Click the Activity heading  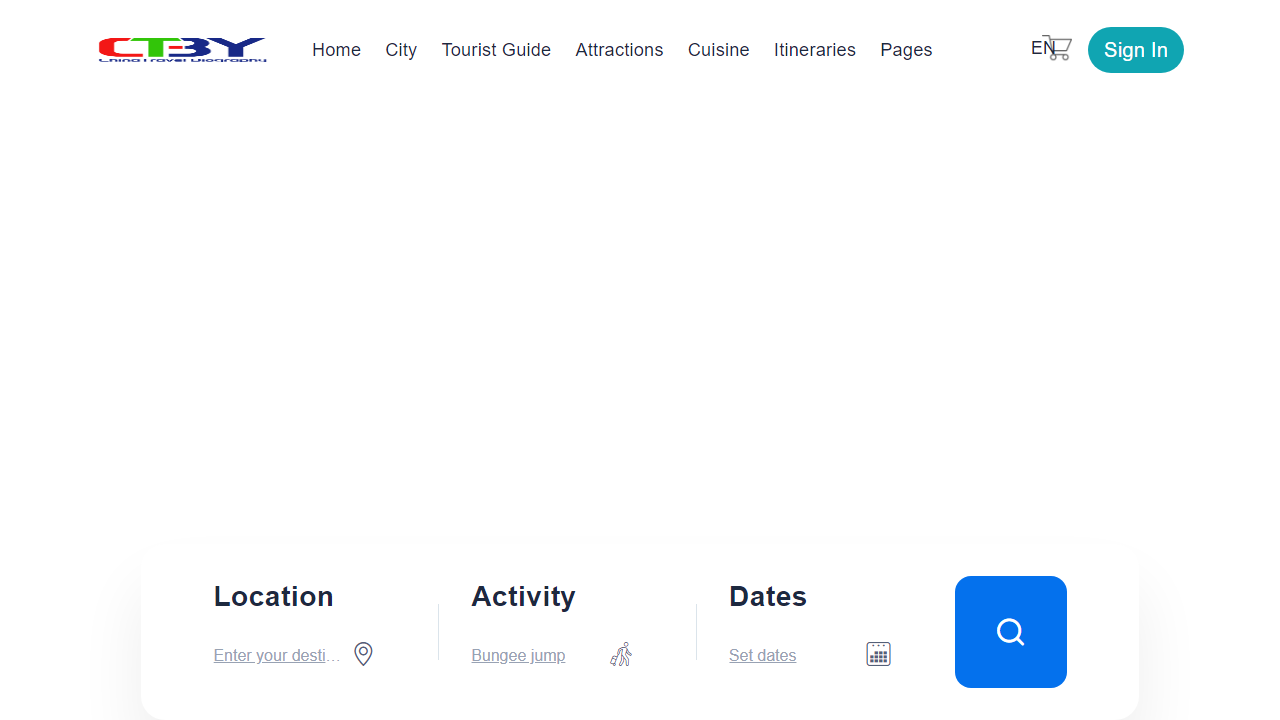click(523, 596)
